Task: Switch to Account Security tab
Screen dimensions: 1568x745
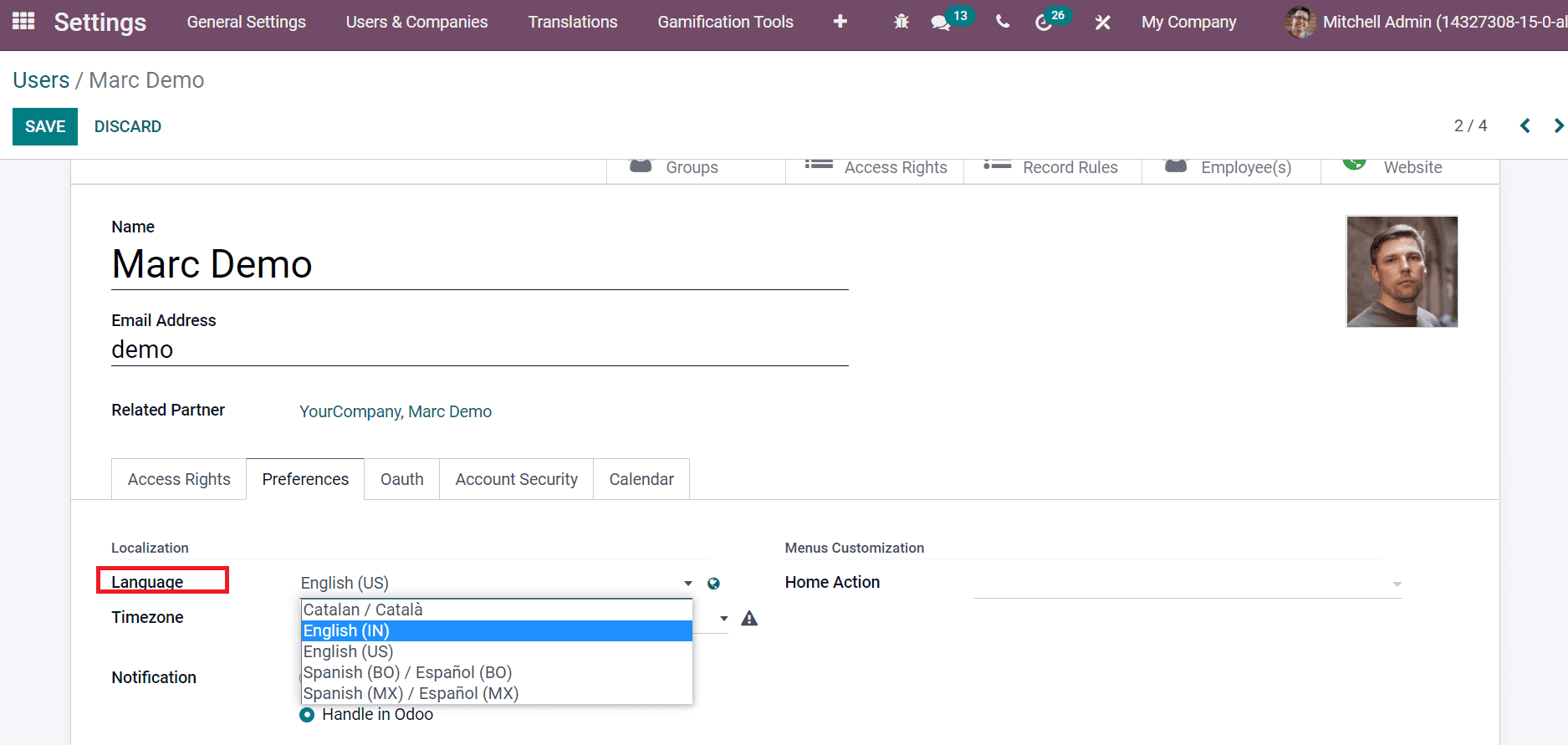Action: 516,479
